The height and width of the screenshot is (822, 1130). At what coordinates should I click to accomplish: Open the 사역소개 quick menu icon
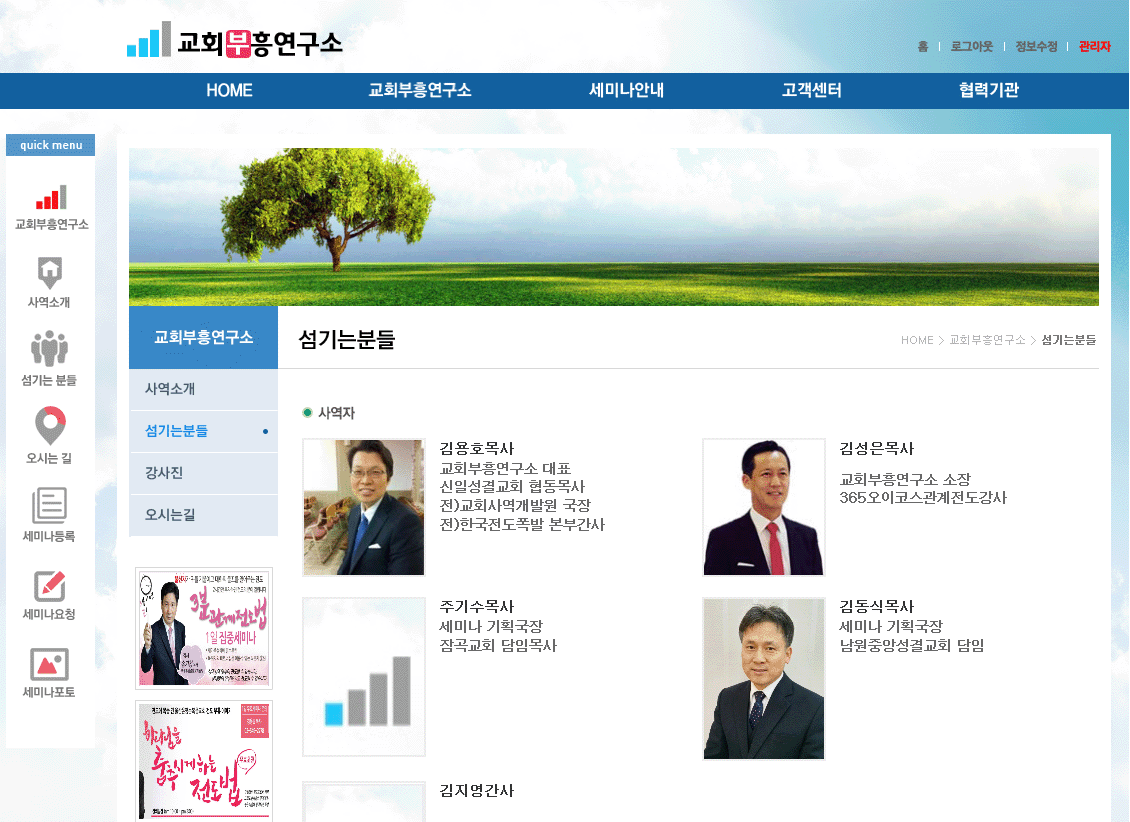50,282
